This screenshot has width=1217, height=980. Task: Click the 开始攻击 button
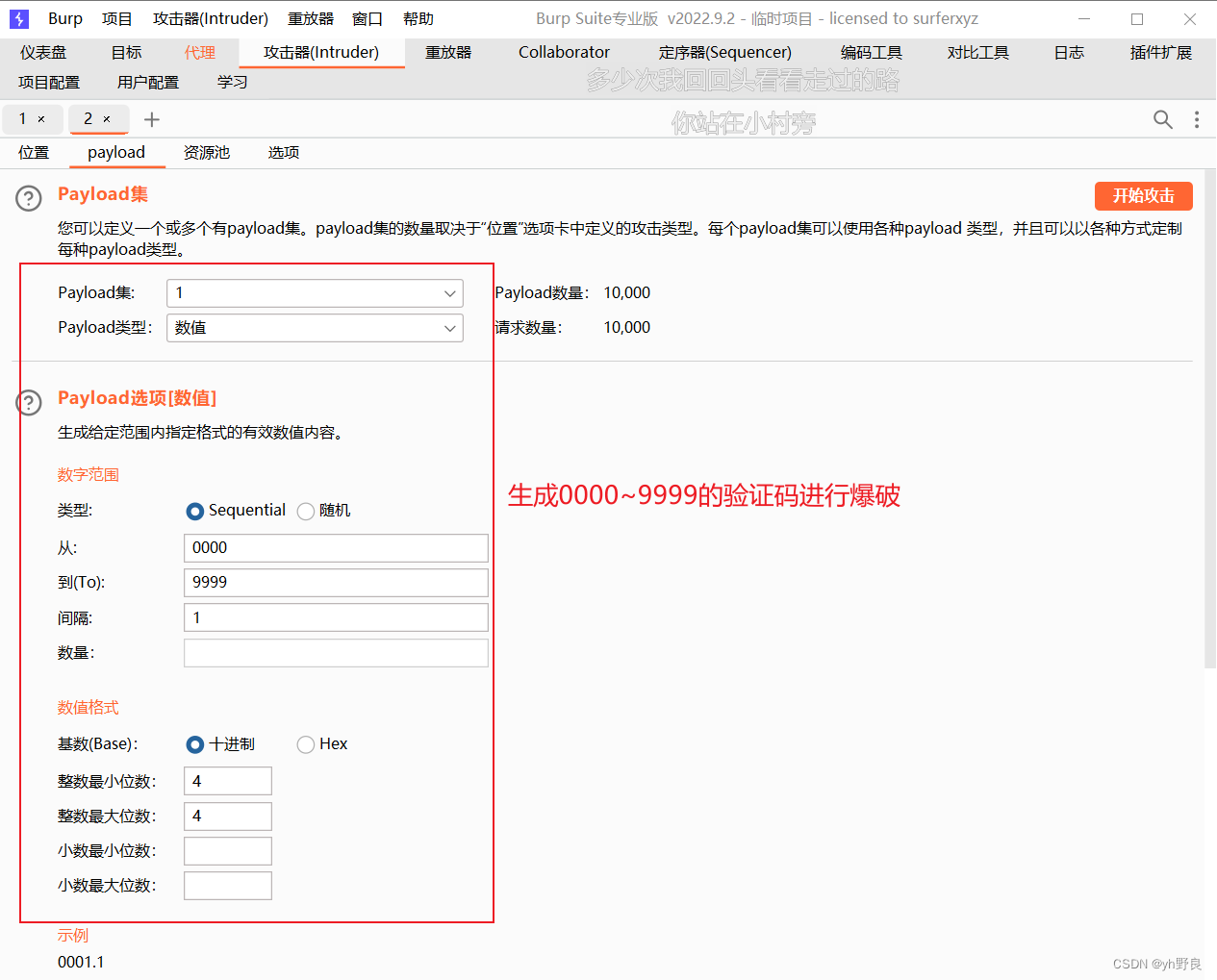coord(1144,196)
